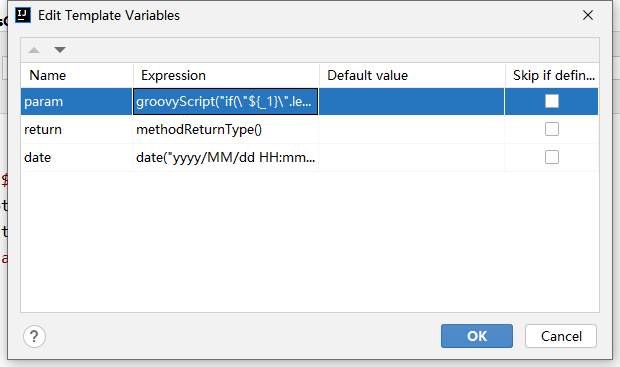This screenshot has width=620, height=367.
Task: Check Skip if defined for date
Action: click(x=552, y=157)
